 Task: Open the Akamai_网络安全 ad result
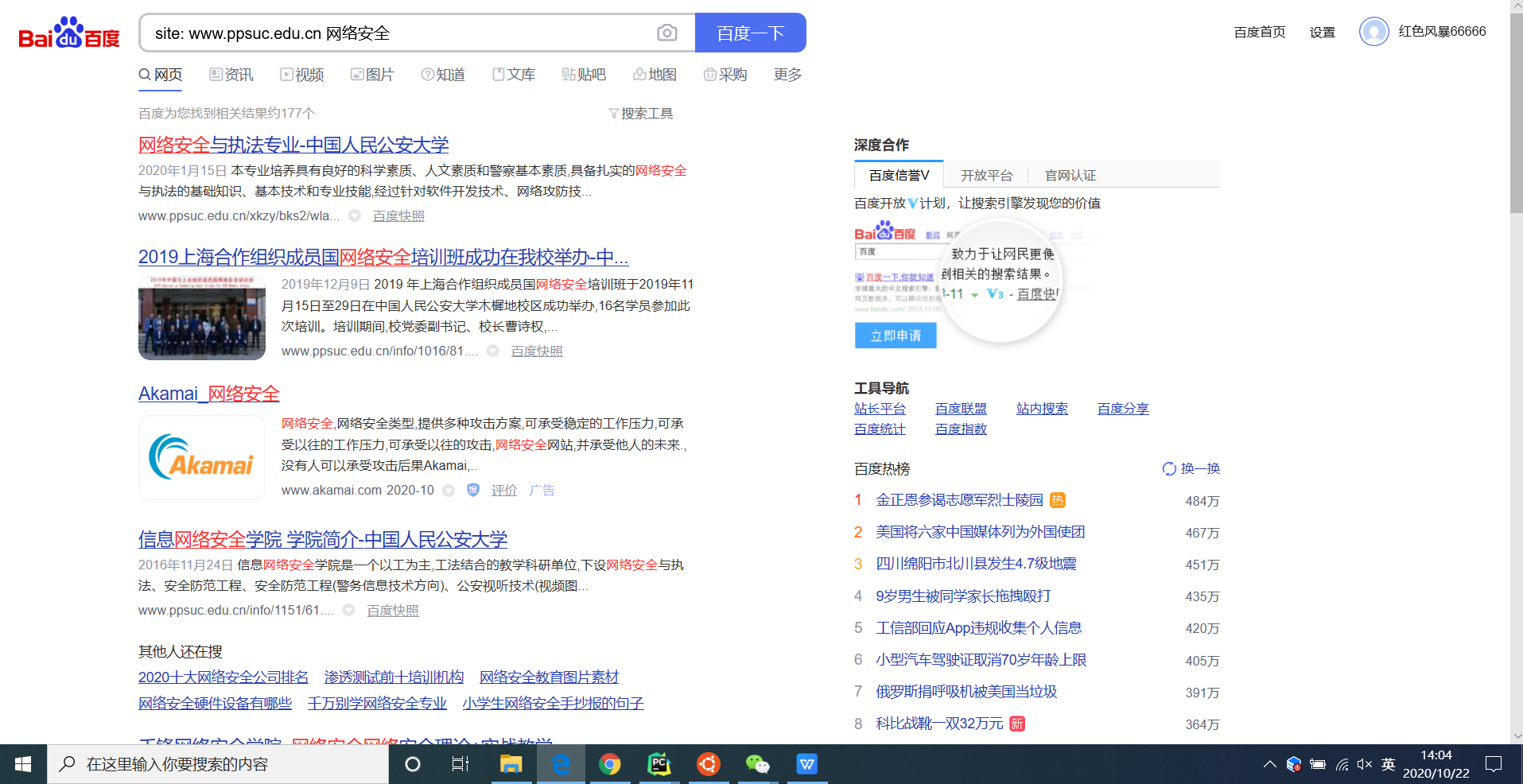pos(209,394)
